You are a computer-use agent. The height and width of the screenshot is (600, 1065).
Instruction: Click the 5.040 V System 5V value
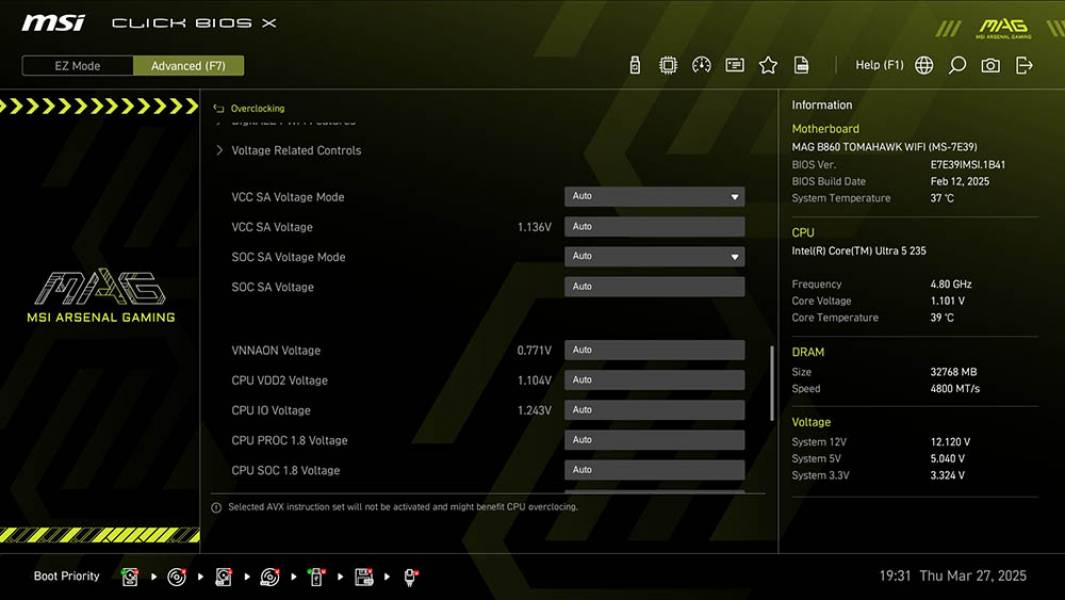tap(947, 459)
